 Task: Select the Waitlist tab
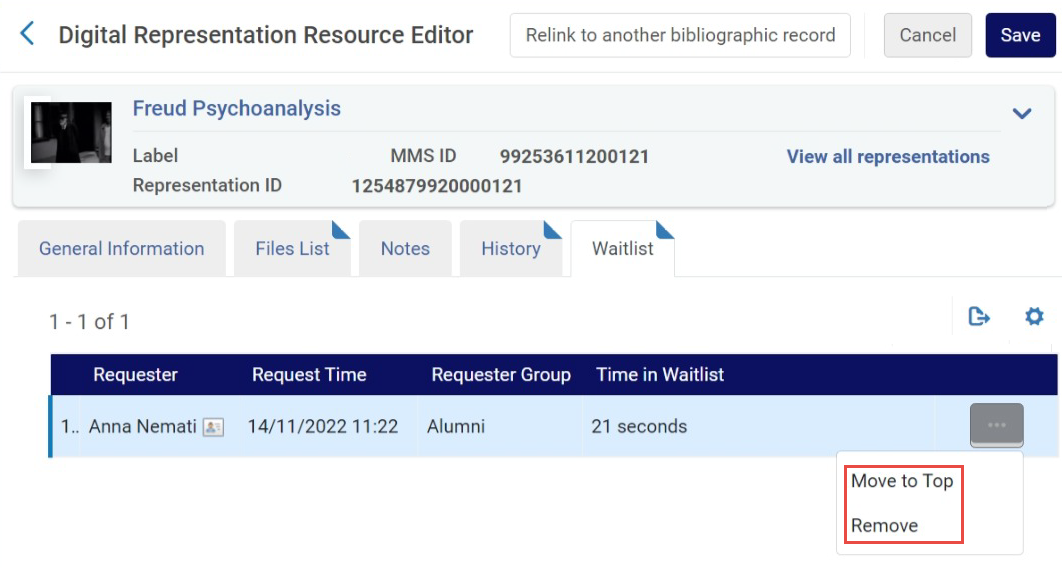622,248
